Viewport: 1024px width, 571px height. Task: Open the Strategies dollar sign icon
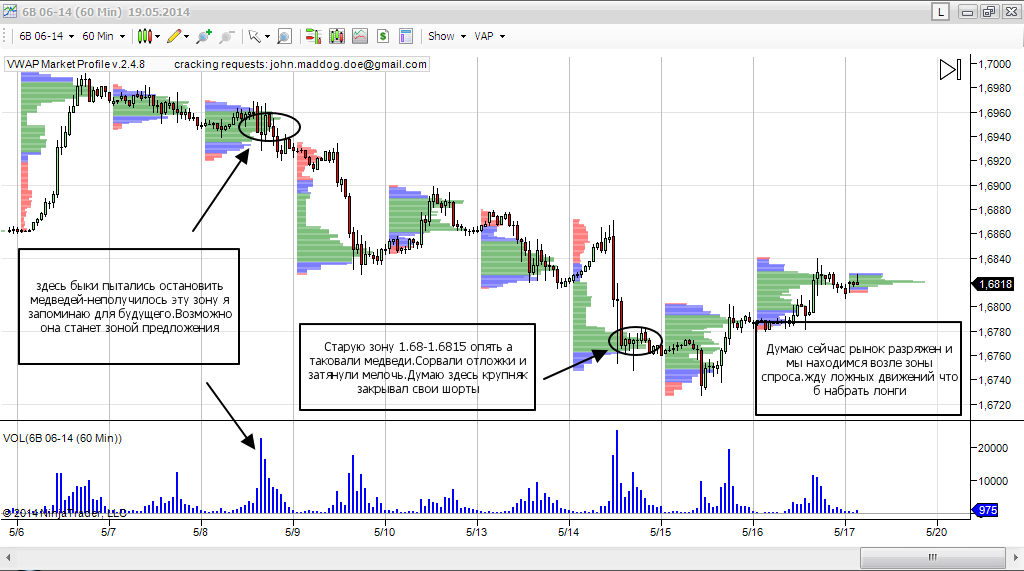coord(383,36)
